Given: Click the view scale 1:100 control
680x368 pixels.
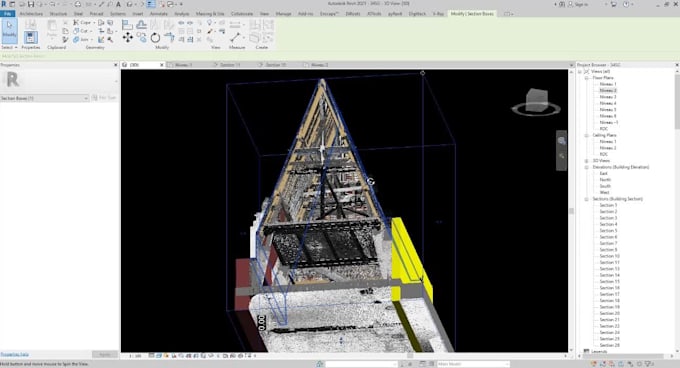Looking at the screenshot, I should [x=135, y=356].
